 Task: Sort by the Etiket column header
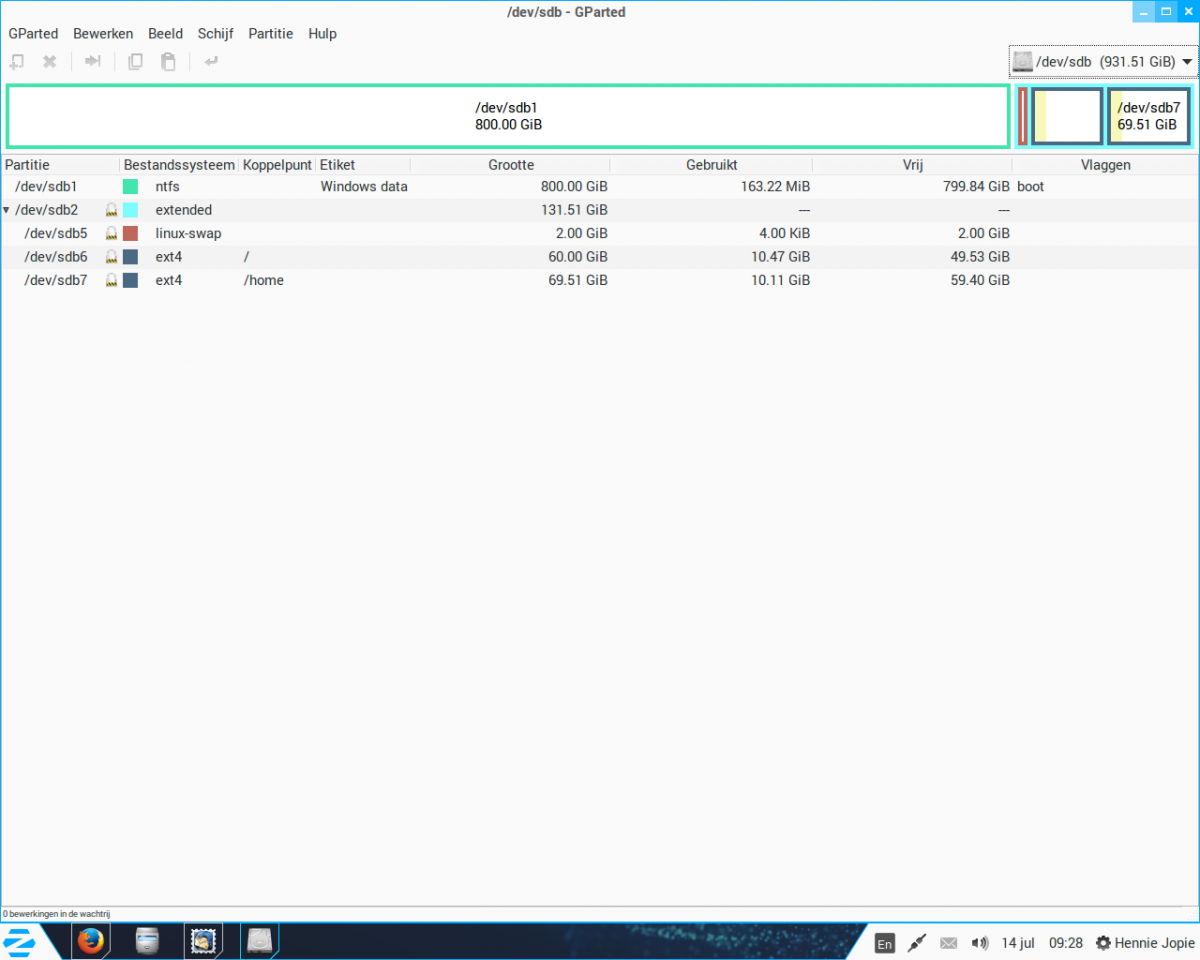(364, 165)
